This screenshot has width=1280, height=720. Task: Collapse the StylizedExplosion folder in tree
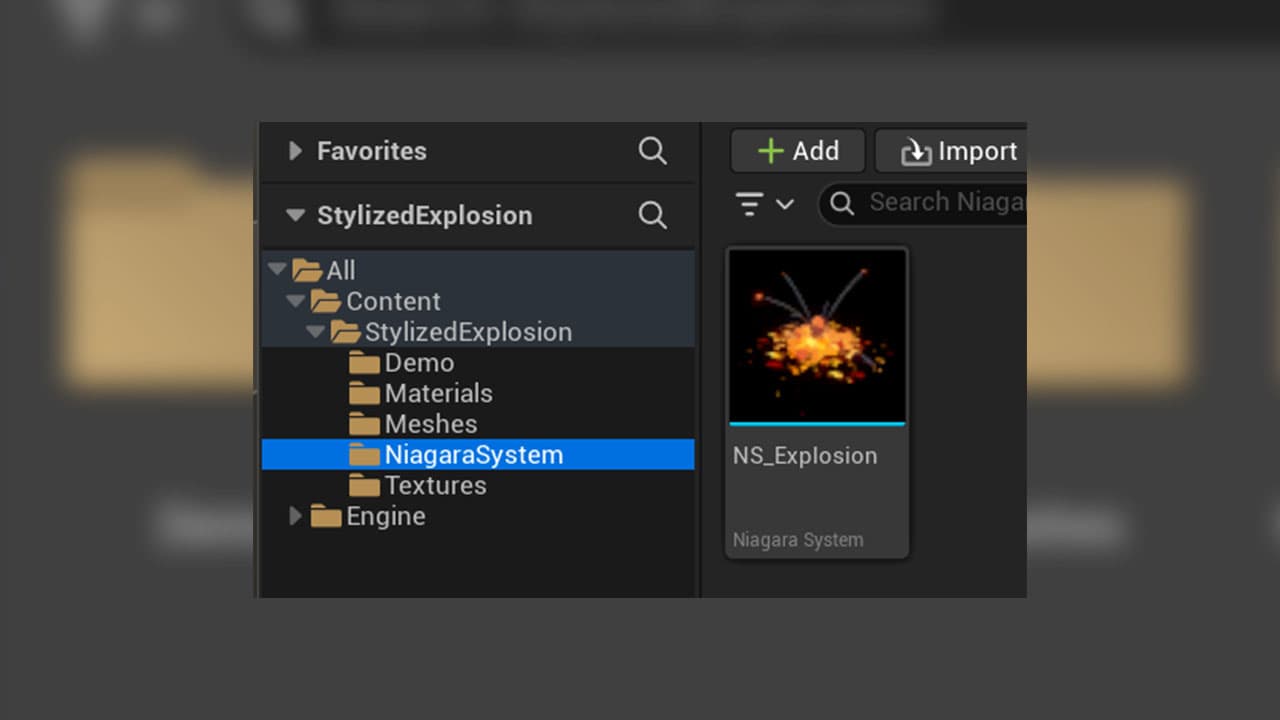[x=315, y=332]
